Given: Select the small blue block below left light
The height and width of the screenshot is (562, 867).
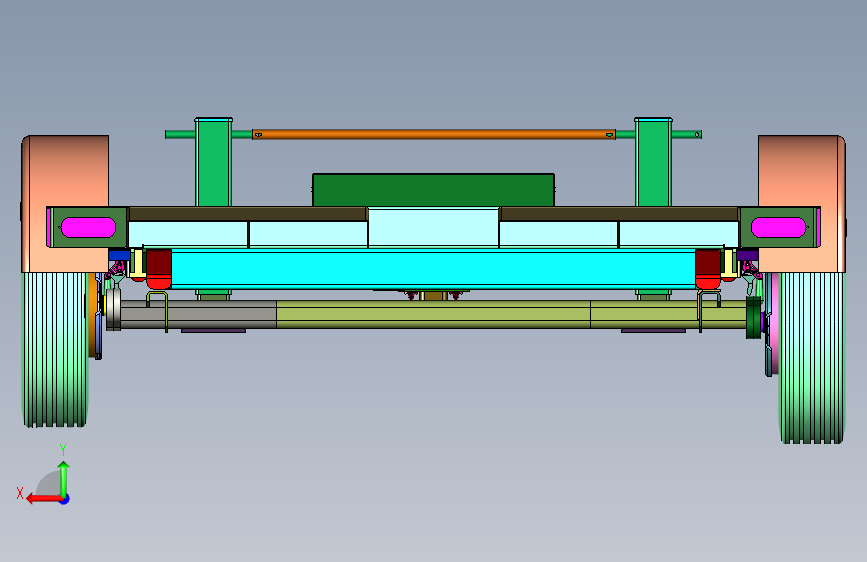Looking at the screenshot, I should coord(119,255).
